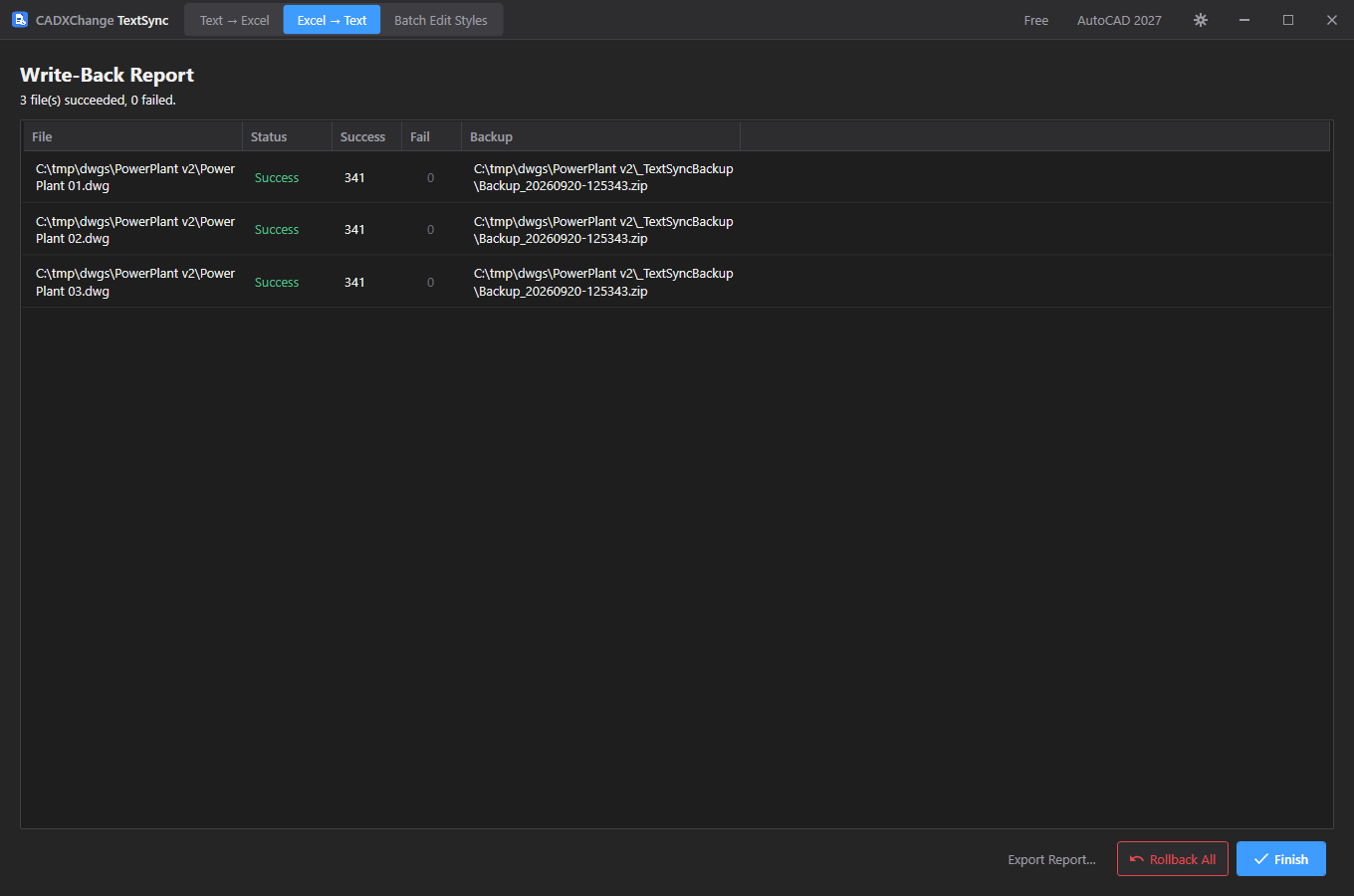Click the CADXChange TextSync app logo icon
Viewport: 1354px width, 896px height.
(20, 20)
